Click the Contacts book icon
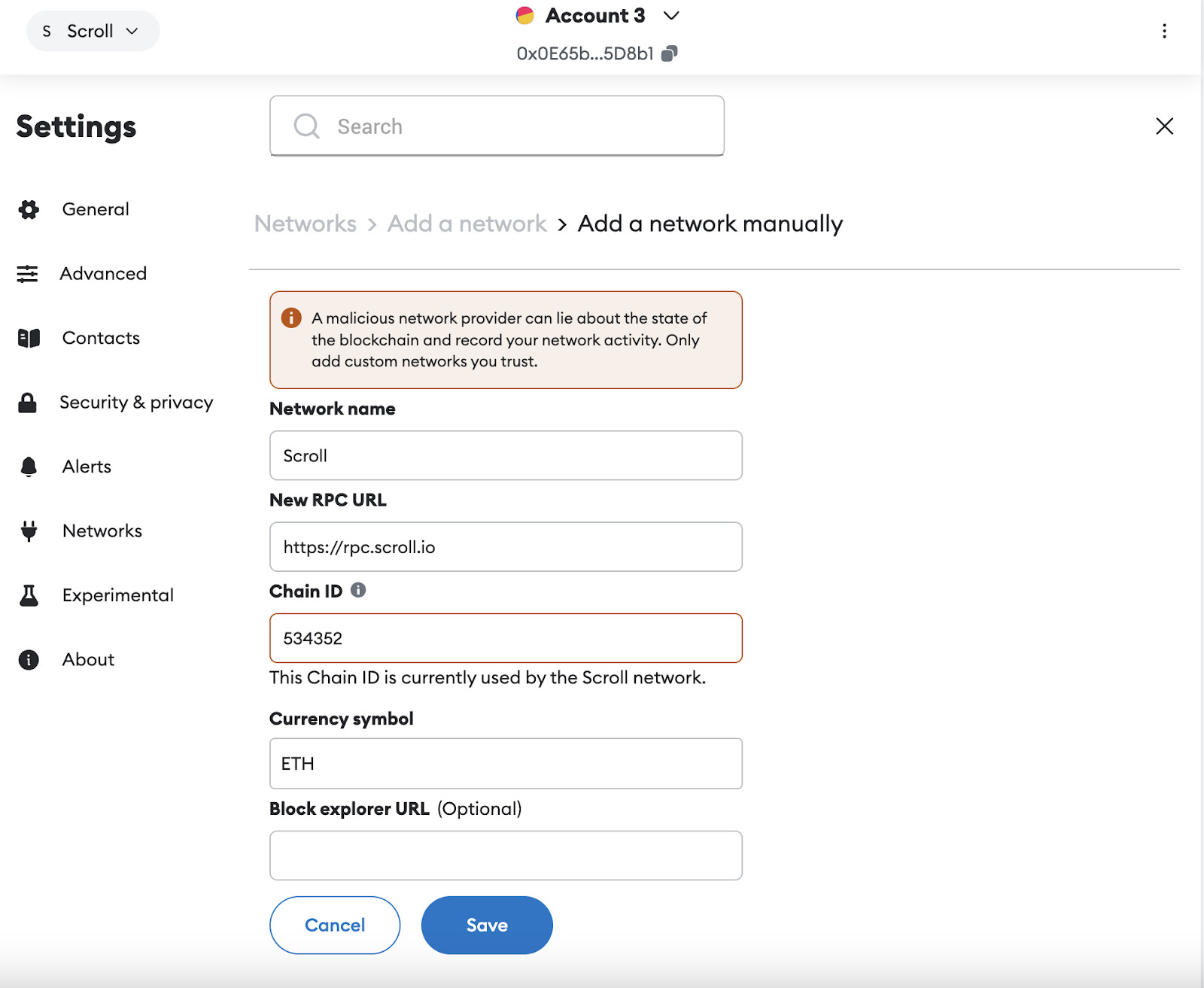Viewport: 1204px width, 988px height. point(29,338)
